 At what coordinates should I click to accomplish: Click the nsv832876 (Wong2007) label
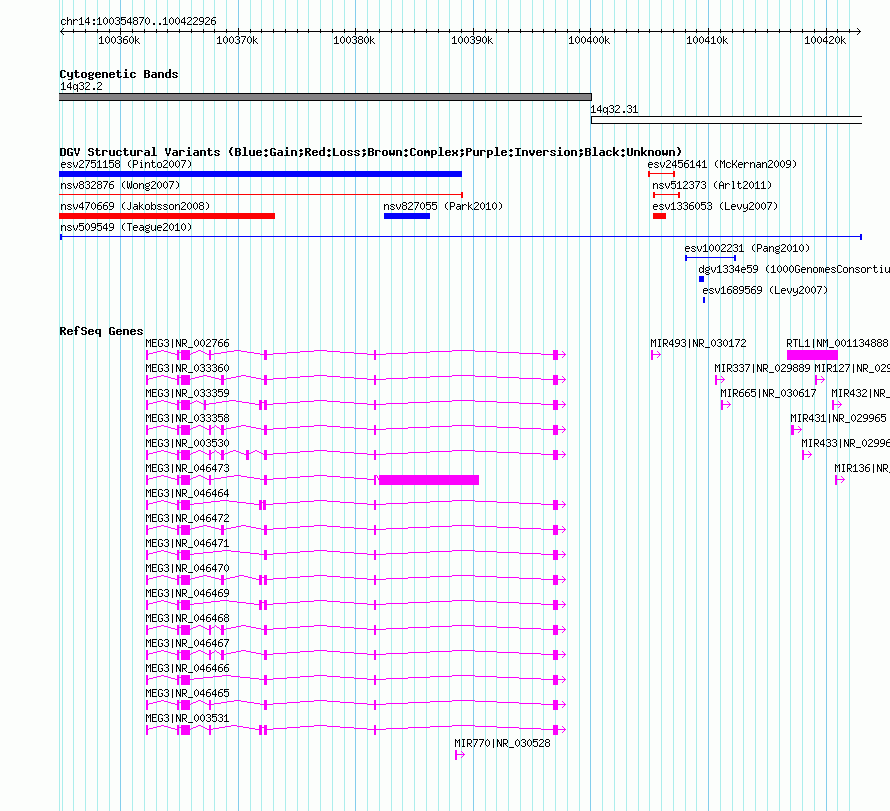(x=120, y=186)
